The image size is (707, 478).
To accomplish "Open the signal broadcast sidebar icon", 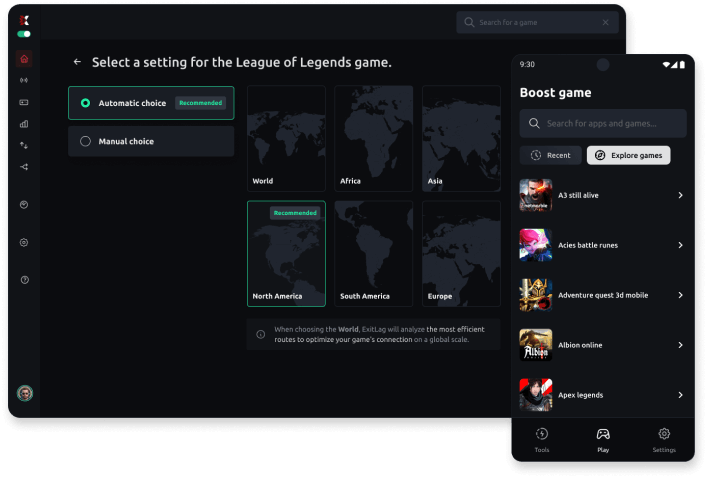I will coord(24,80).
